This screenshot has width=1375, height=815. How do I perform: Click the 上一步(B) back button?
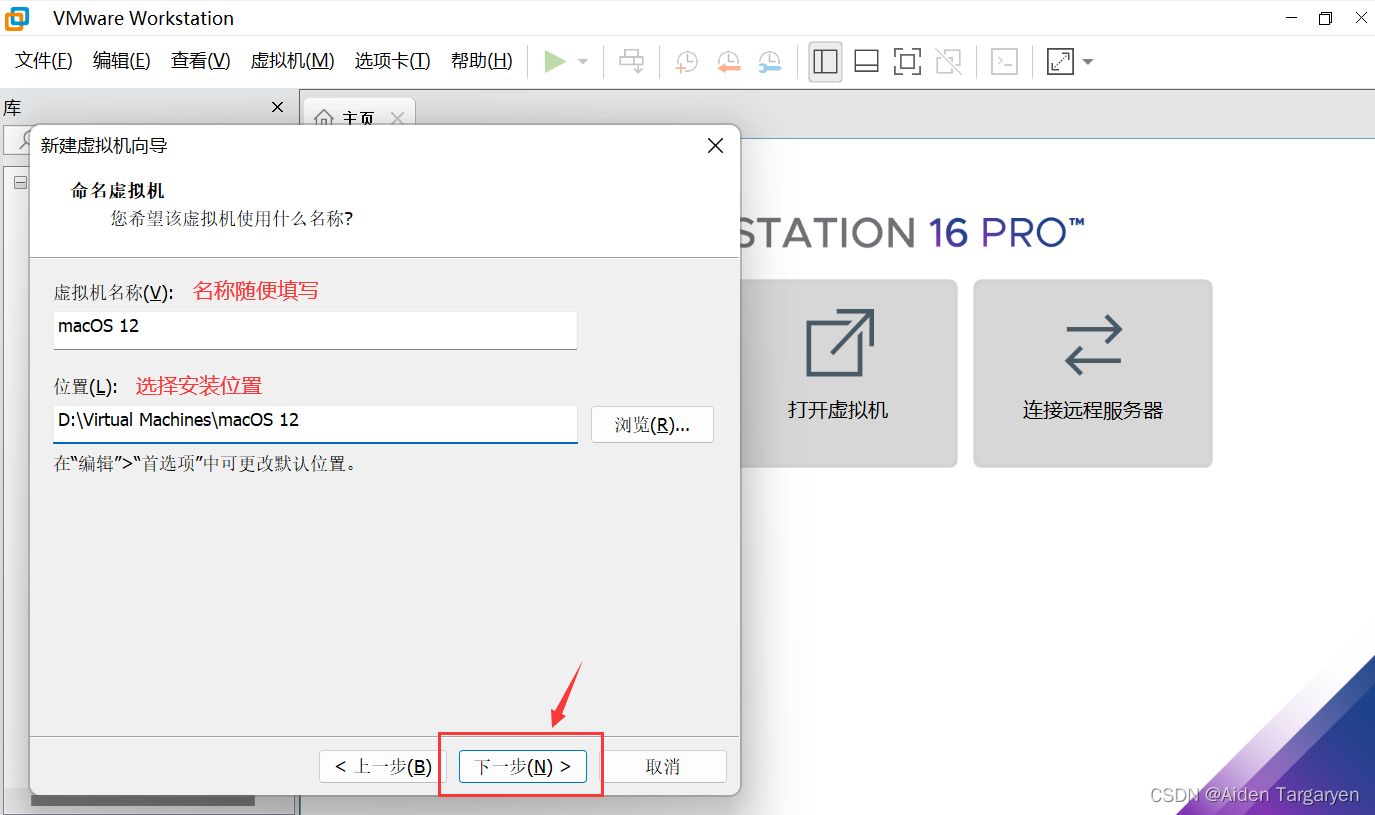pos(384,767)
